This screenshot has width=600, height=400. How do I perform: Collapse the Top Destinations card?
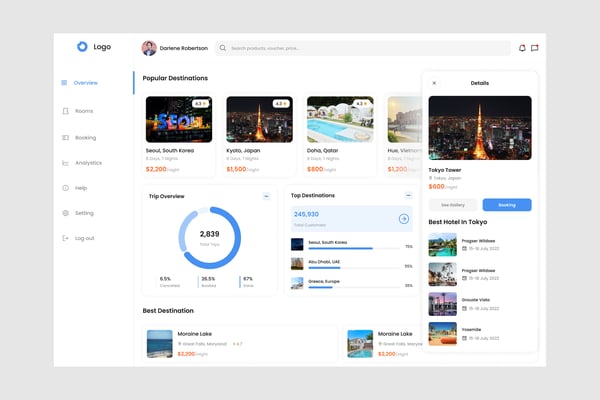click(408, 196)
